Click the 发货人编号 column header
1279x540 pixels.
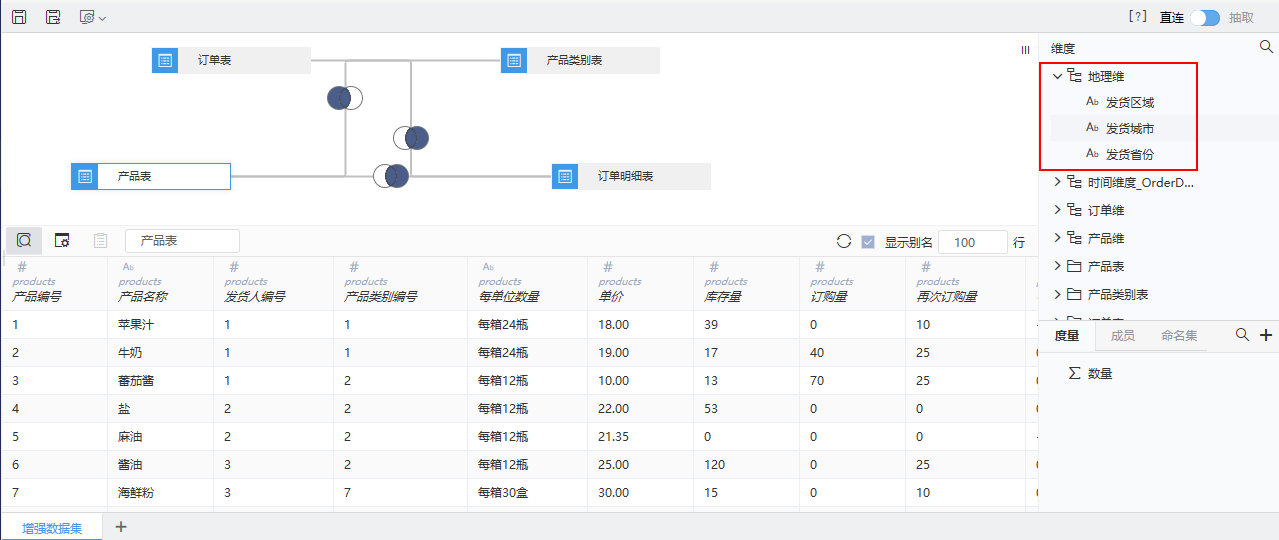[255, 297]
